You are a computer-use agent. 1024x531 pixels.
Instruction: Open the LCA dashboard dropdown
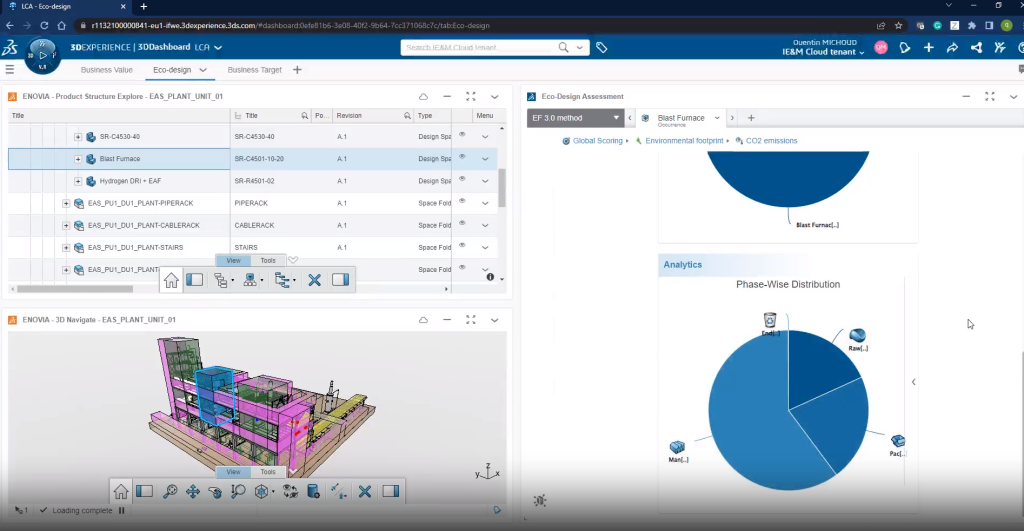pos(218,48)
